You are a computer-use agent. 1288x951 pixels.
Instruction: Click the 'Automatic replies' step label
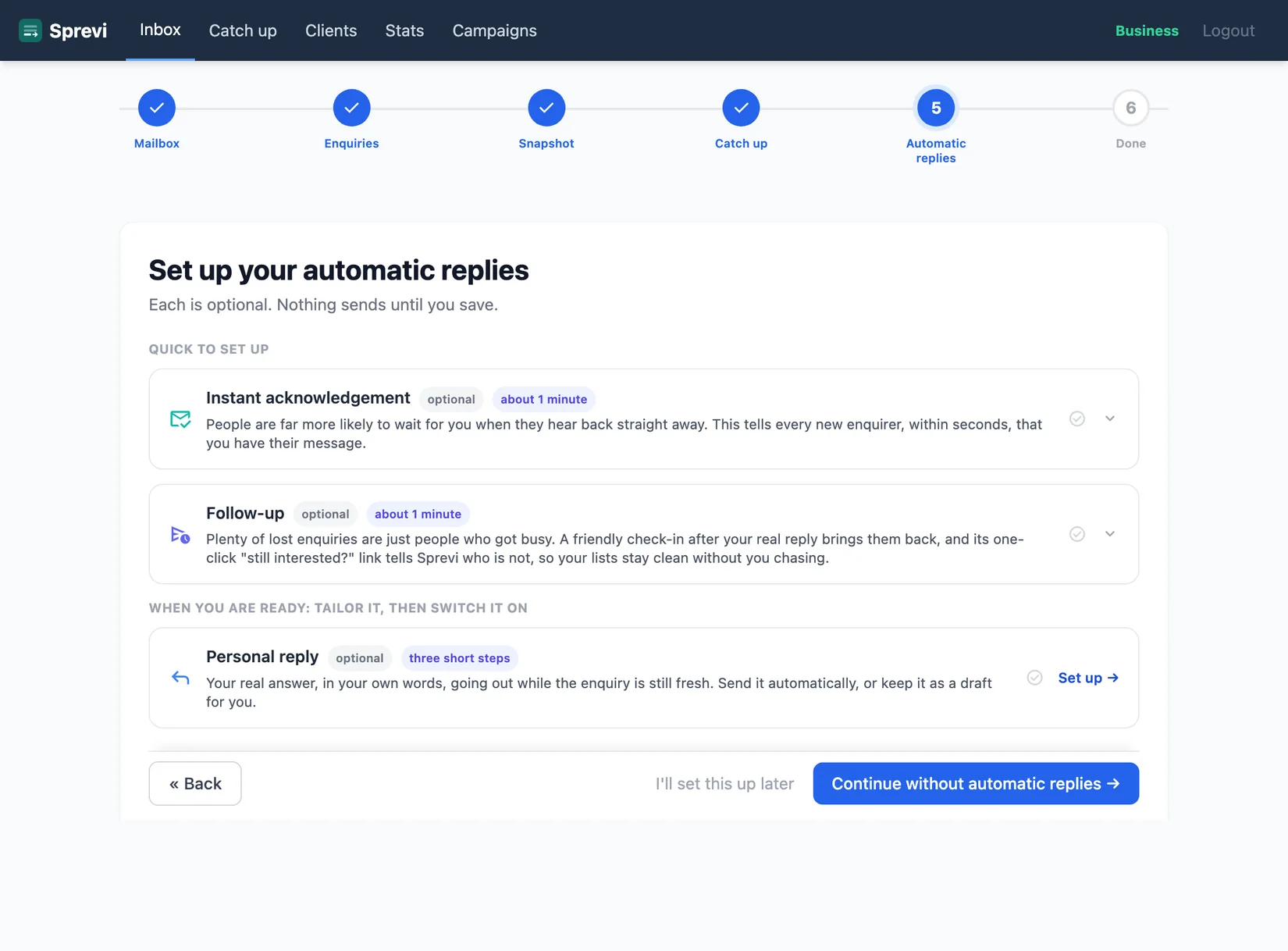click(936, 151)
